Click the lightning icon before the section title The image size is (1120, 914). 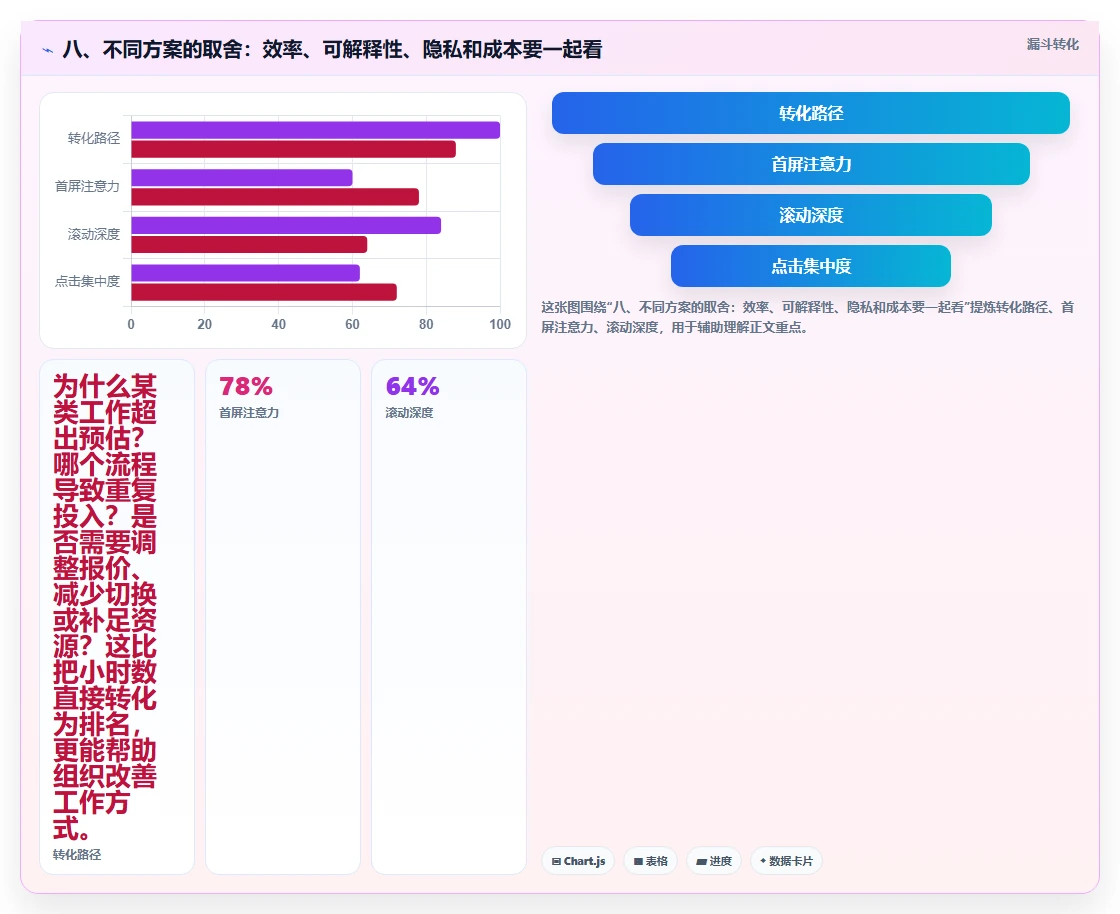[48, 50]
